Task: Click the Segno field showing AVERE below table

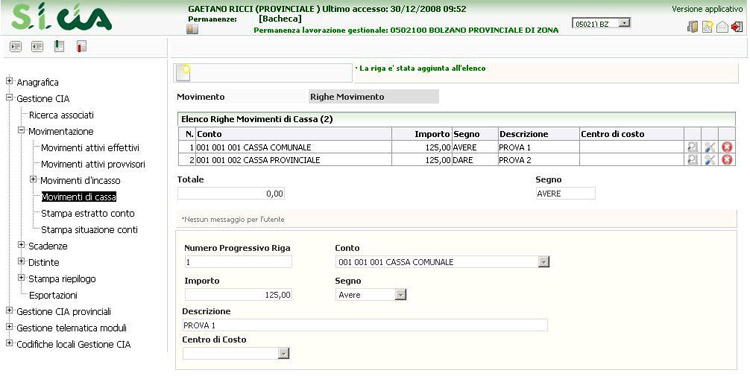Action: pos(565,194)
